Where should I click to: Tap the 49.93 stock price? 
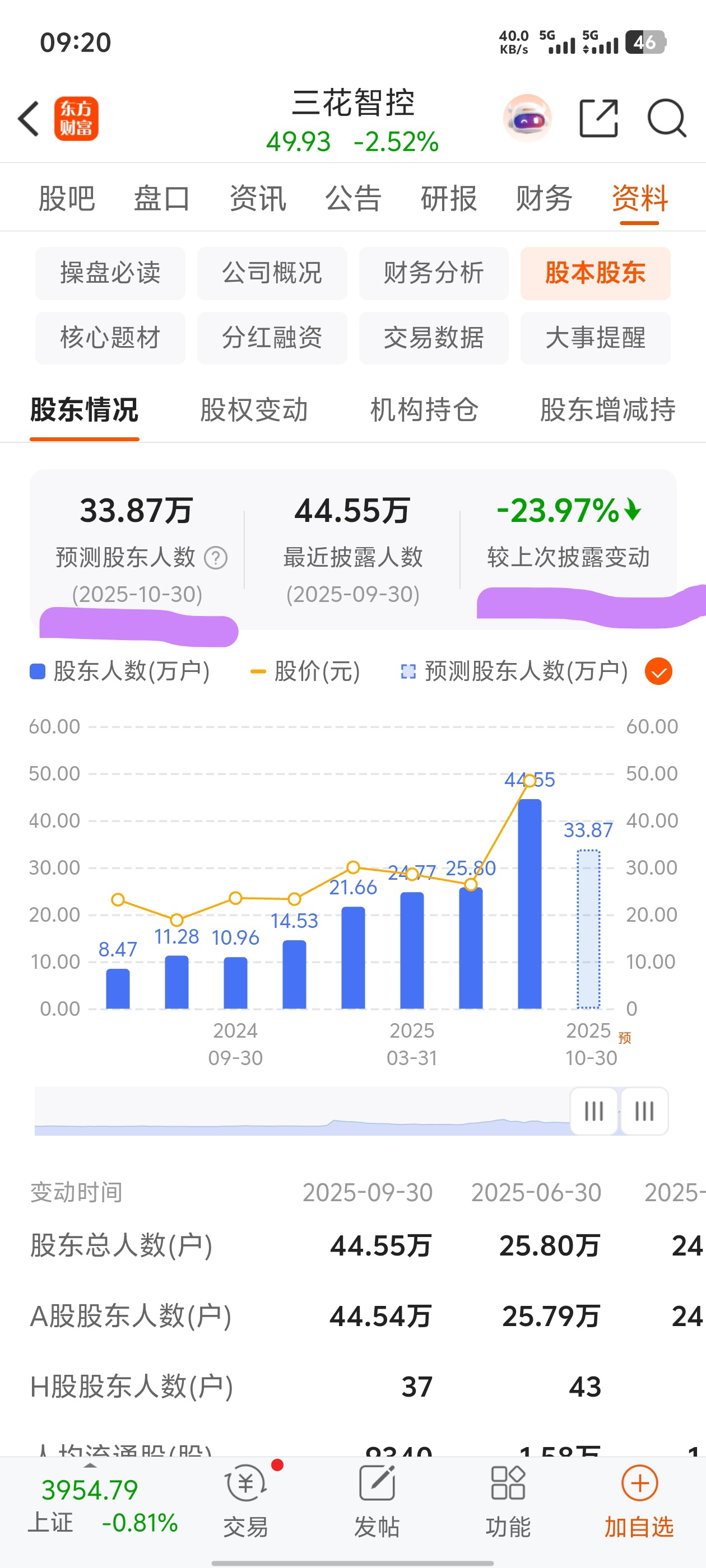(x=299, y=142)
